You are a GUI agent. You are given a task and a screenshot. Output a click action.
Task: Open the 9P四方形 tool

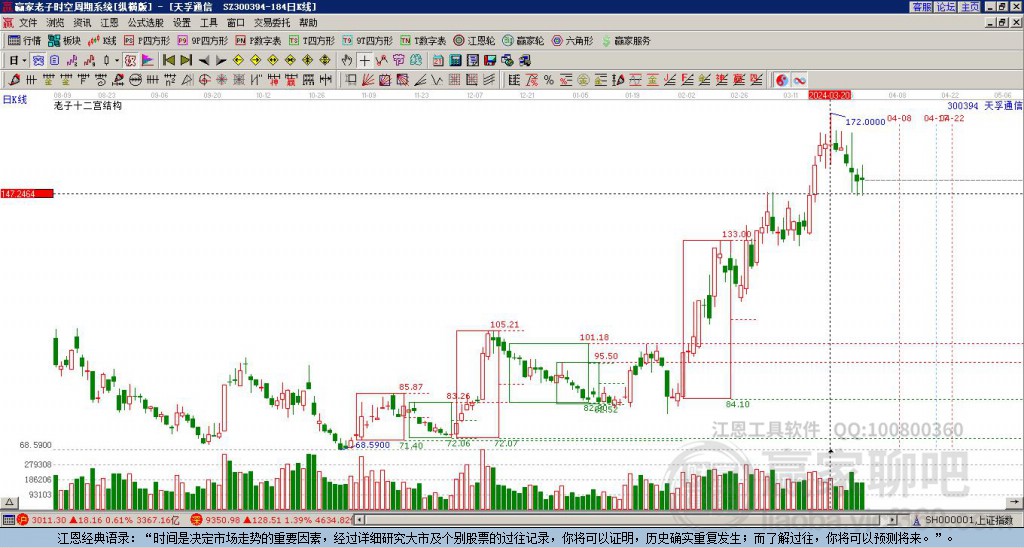pos(202,40)
